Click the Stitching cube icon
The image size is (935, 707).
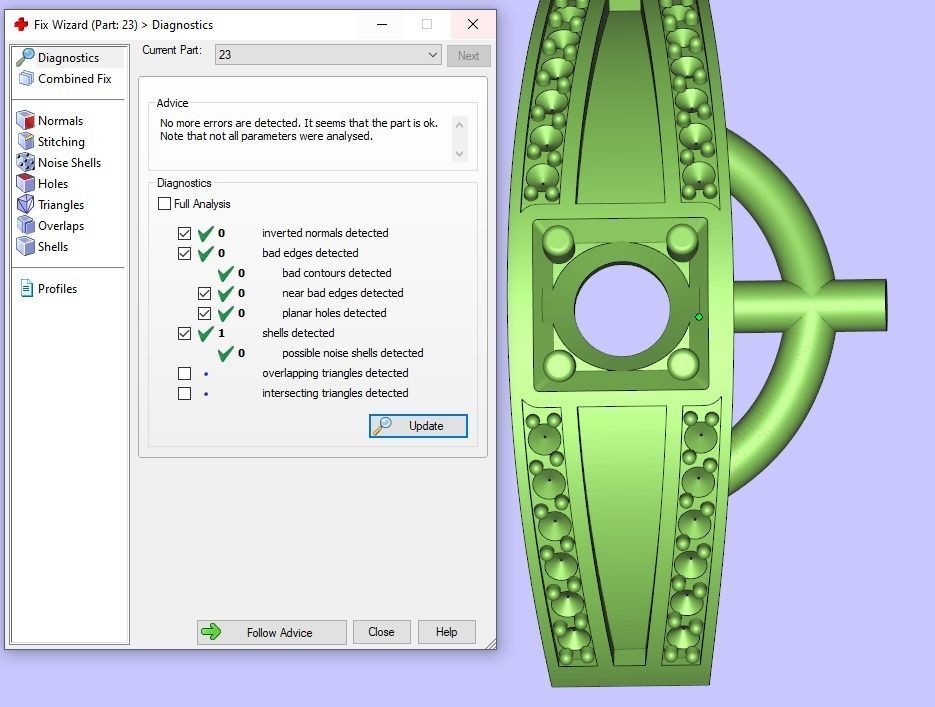26,141
